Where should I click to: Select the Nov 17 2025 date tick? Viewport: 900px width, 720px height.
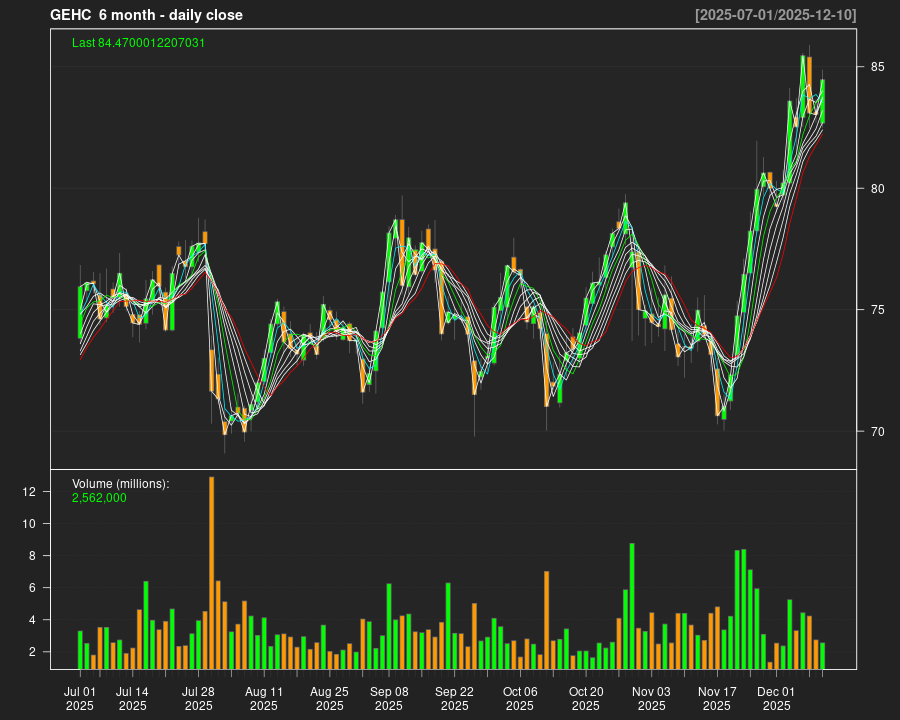tap(717, 698)
